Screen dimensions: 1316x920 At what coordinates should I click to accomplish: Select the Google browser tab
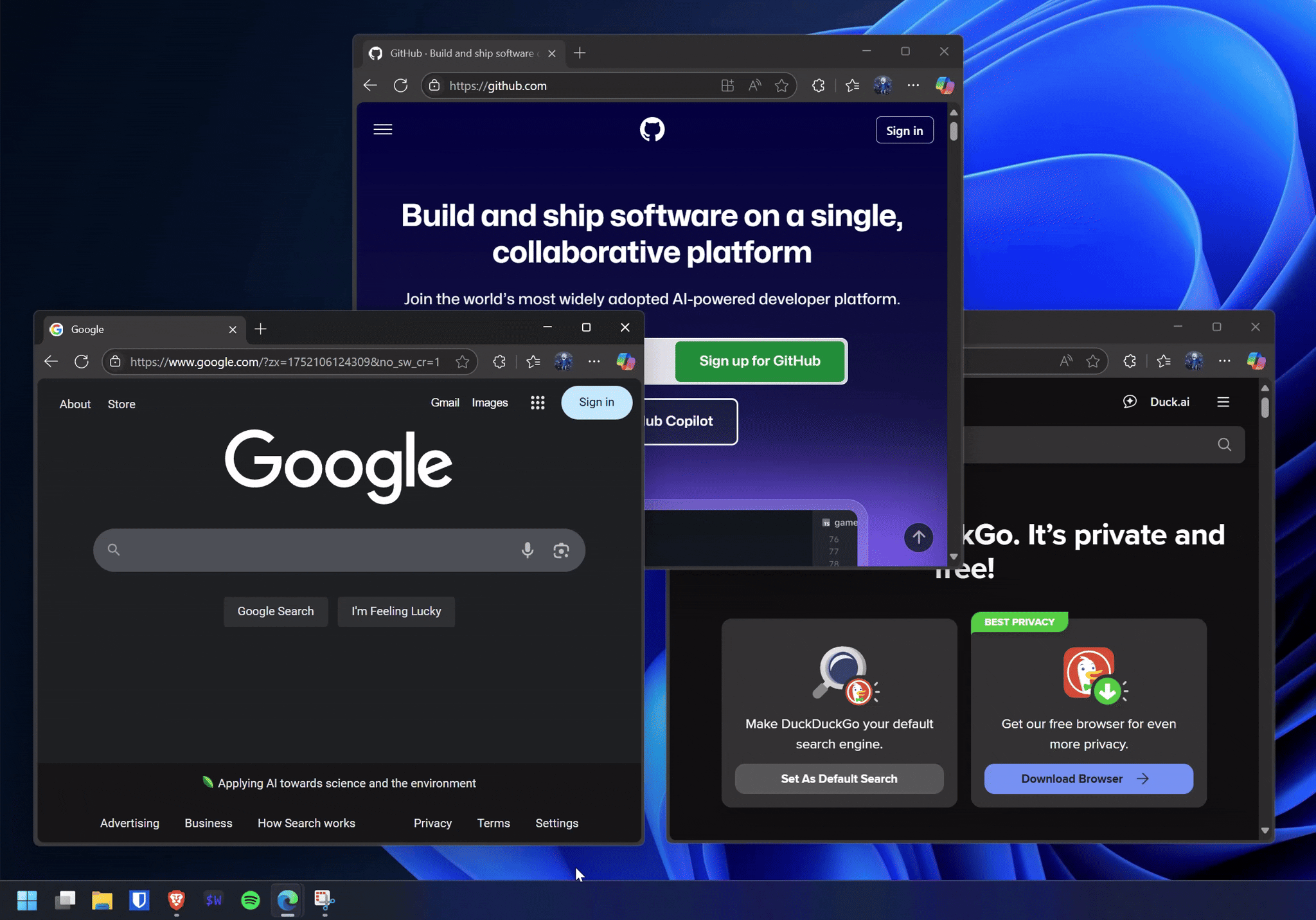145,329
